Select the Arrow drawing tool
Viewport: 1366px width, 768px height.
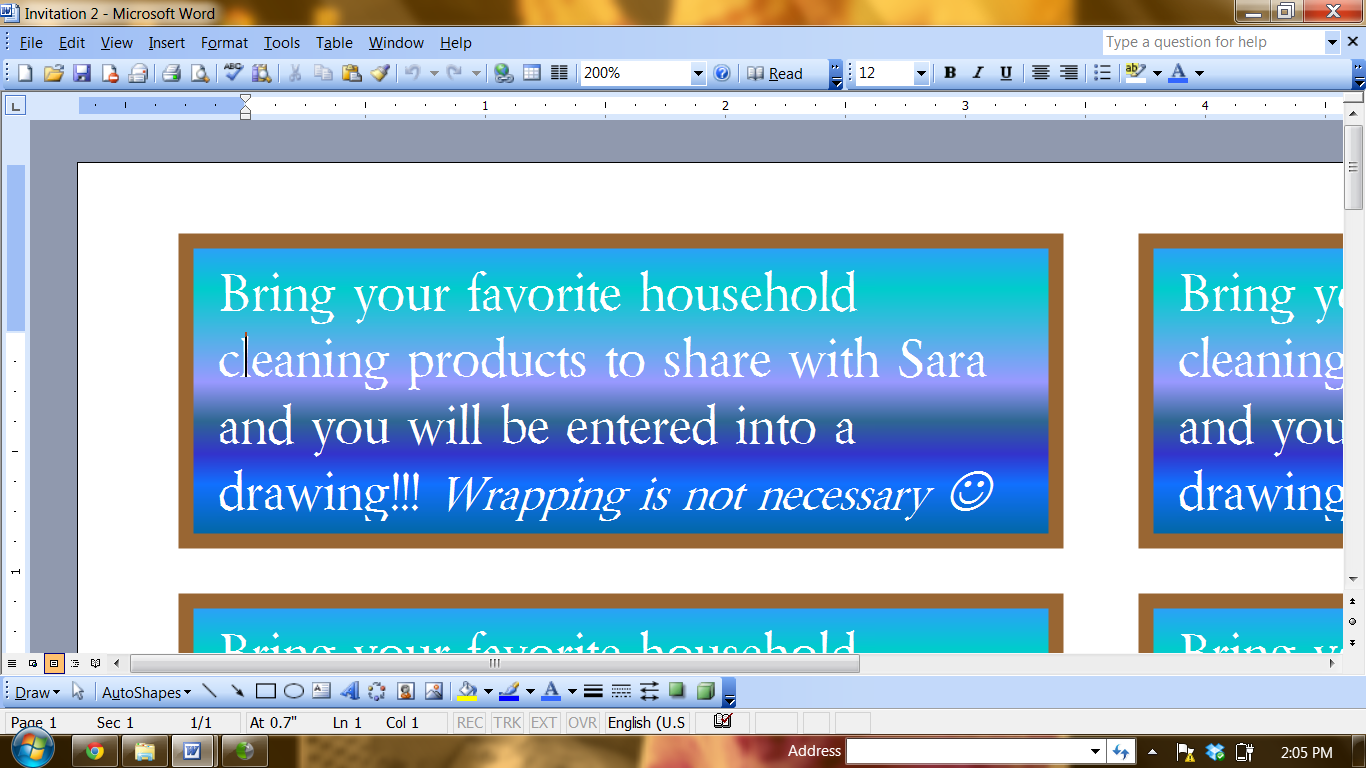tap(237, 691)
